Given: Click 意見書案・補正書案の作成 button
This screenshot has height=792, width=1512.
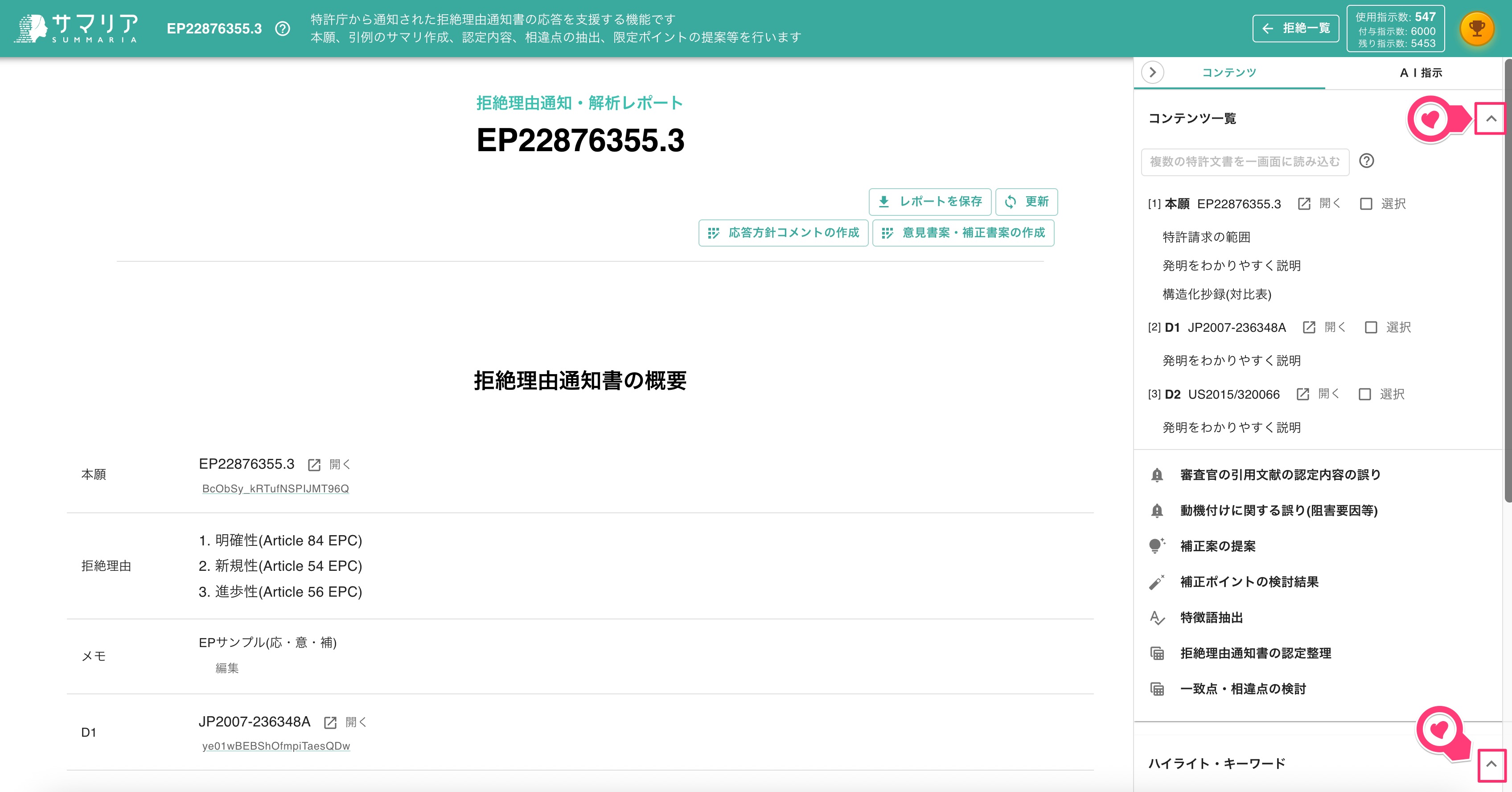Looking at the screenshot, I should click(x=963, y=232).
